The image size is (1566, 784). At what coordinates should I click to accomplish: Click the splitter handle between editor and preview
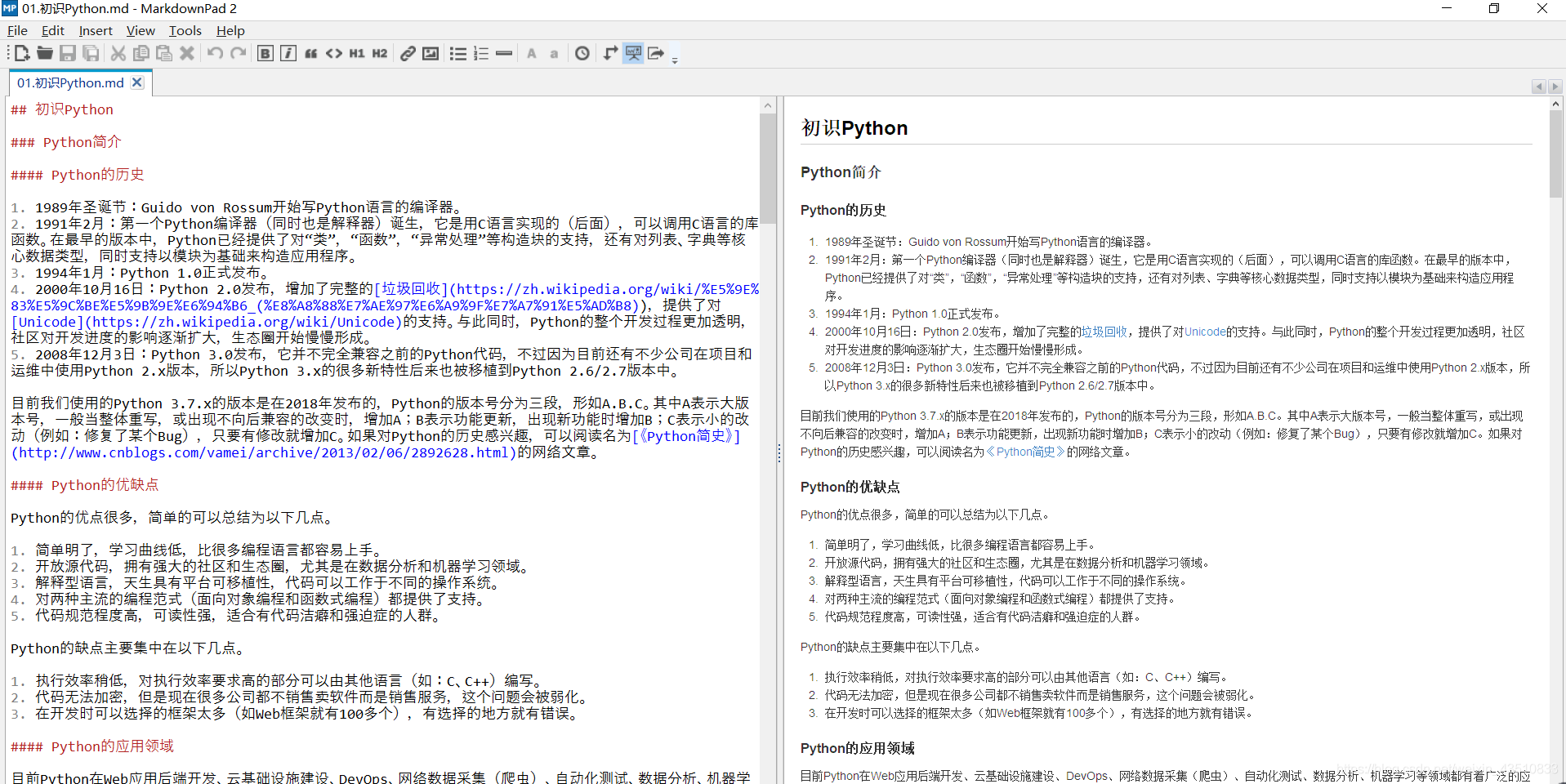(780, 453)
